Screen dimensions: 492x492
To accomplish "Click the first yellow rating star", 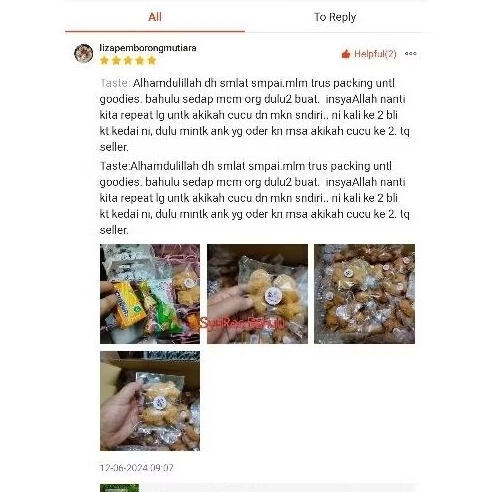I will point(104,61).
